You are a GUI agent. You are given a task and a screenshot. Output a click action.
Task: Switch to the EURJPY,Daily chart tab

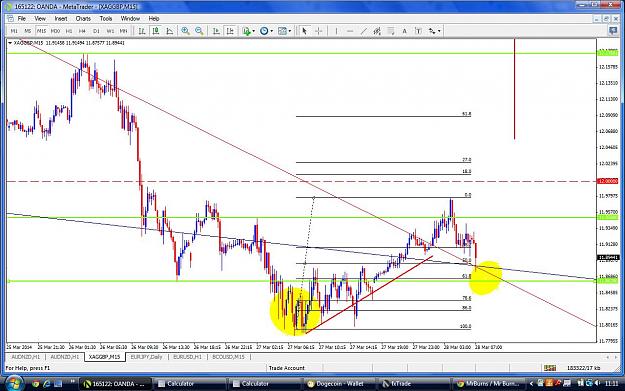coord(147,357)
